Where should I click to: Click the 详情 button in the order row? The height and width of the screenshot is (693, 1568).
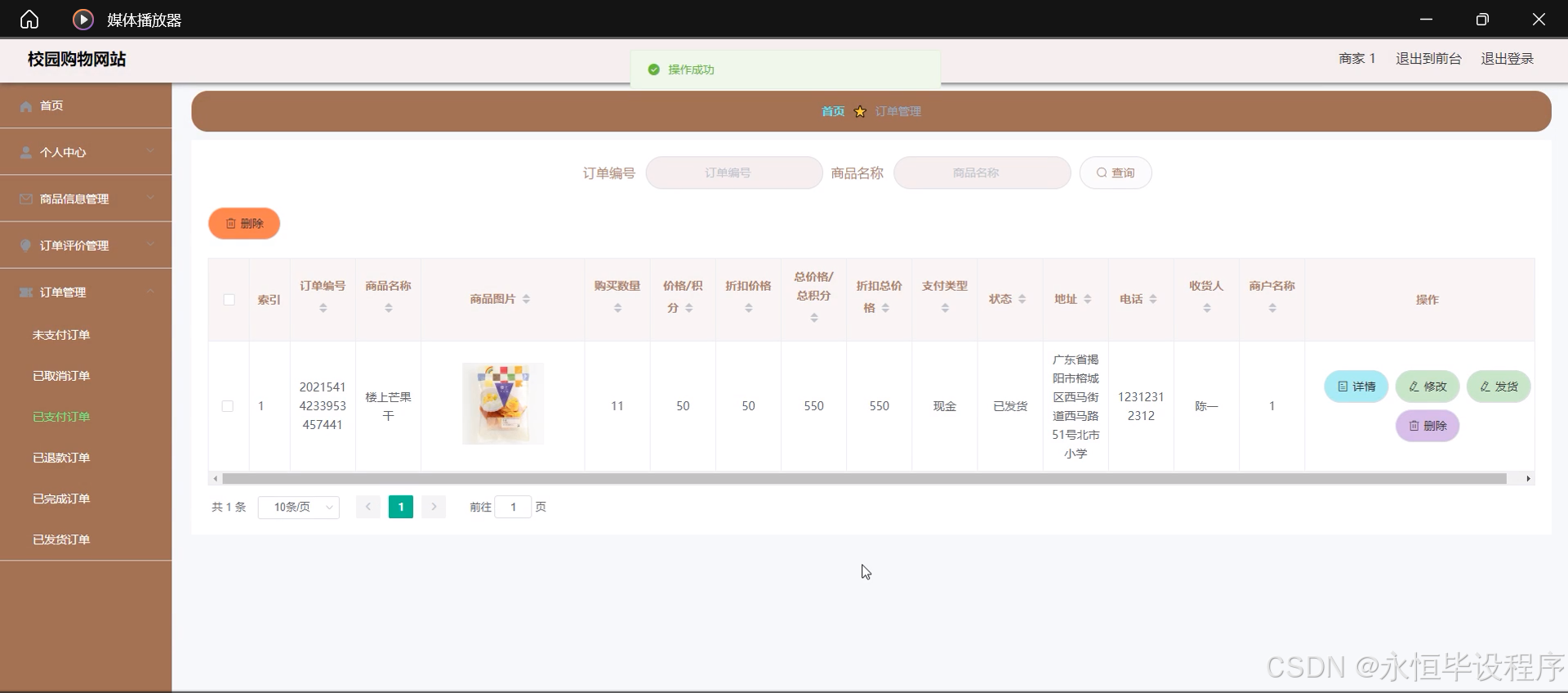[1356, 387]
